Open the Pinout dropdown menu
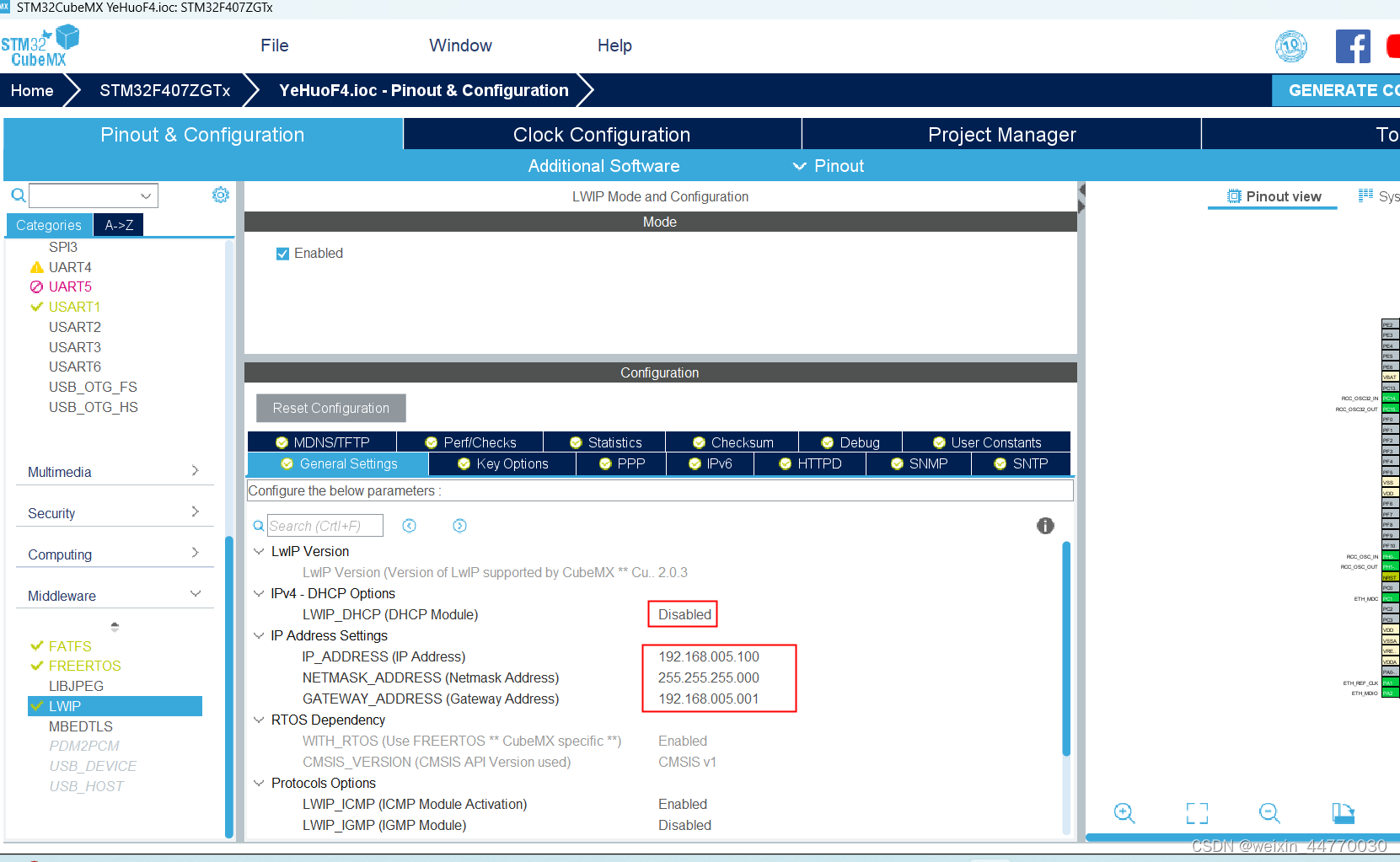This screenshot has height=862, width=1400. [x=829, y=166]
